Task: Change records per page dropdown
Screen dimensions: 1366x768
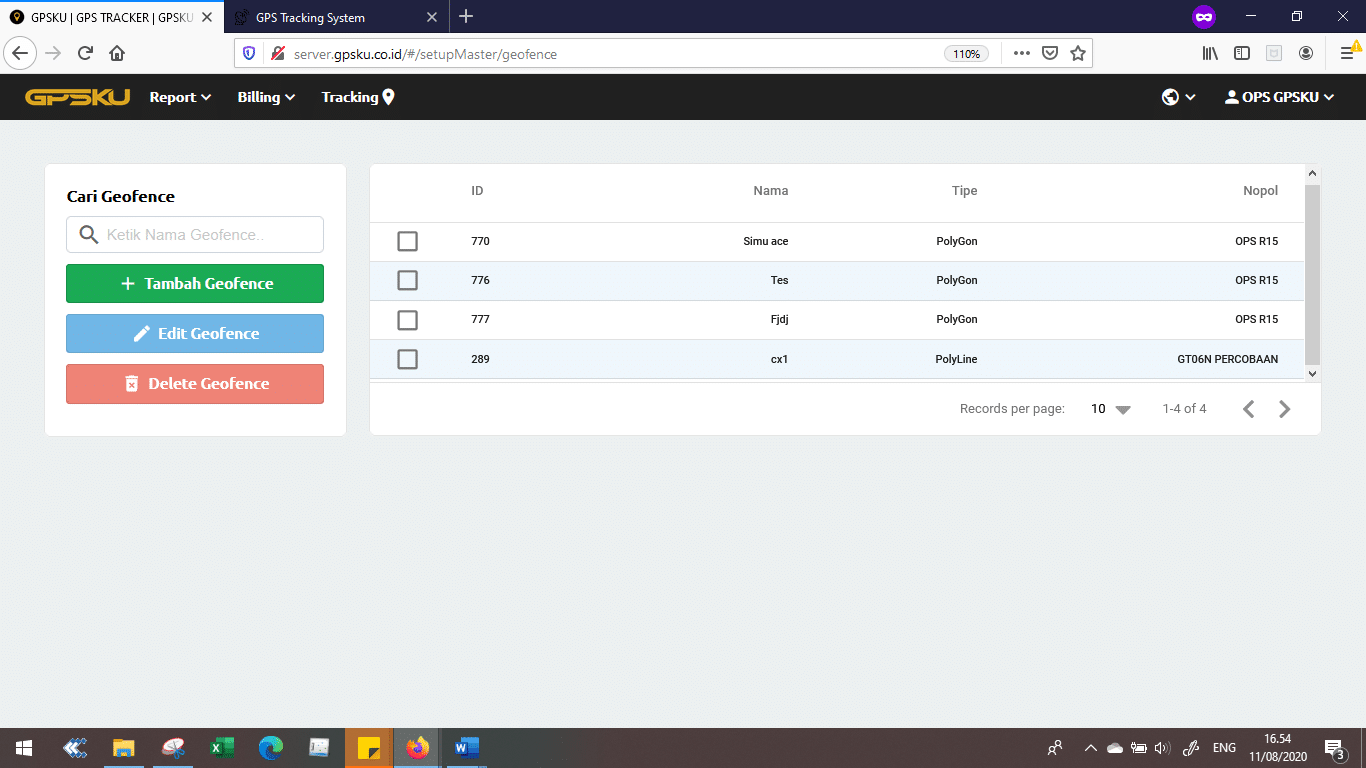Action: pos(1110,409)
